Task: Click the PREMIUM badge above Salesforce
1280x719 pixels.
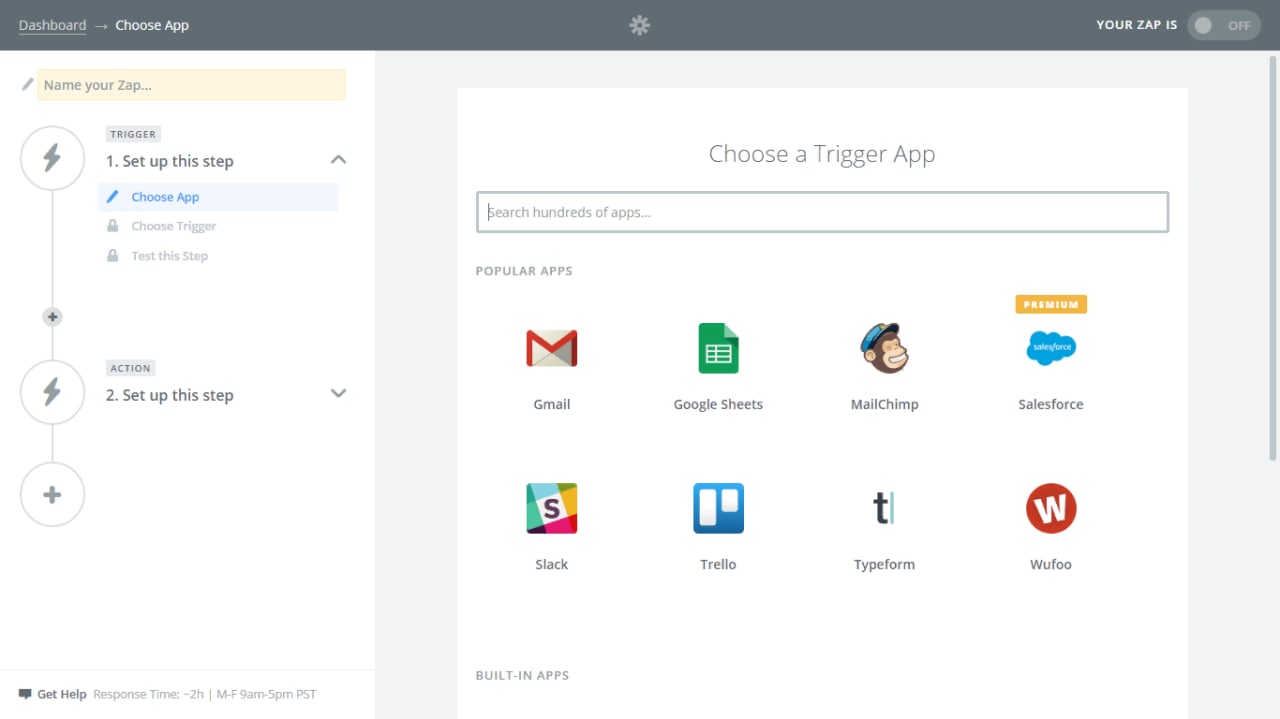Action: (1051, 304)
